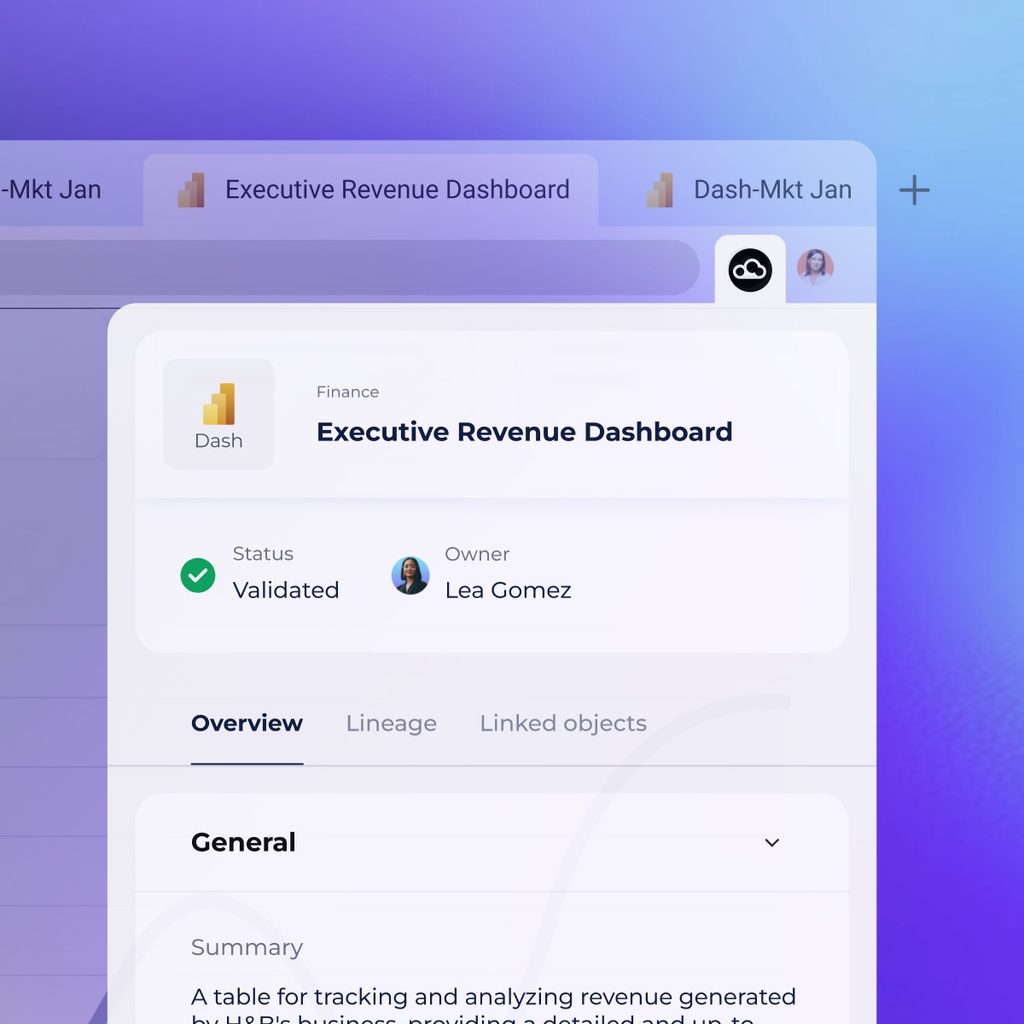Click Lea Gomez owner avatar
This screenshot has width=1024, height=1024.
[x=410, y=575]
